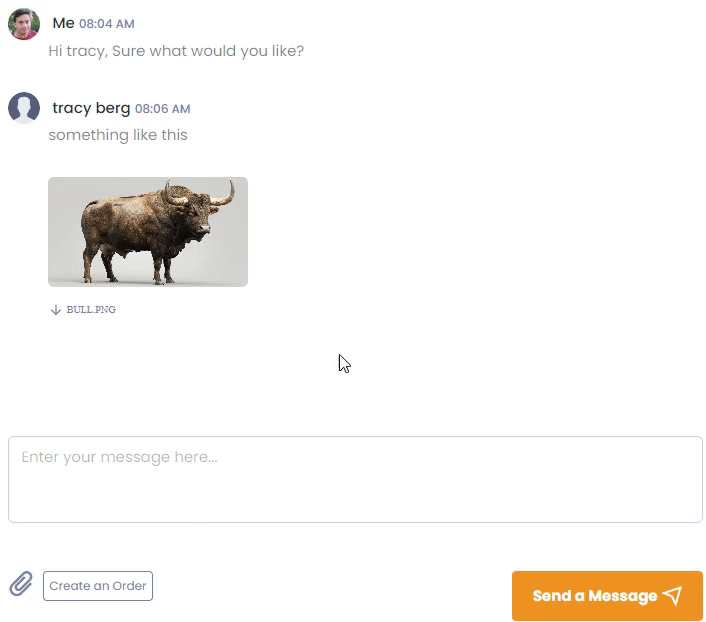The image size is (706, 622).
Task: Click the bull's head in the attached image
Action: click(196, 216)
